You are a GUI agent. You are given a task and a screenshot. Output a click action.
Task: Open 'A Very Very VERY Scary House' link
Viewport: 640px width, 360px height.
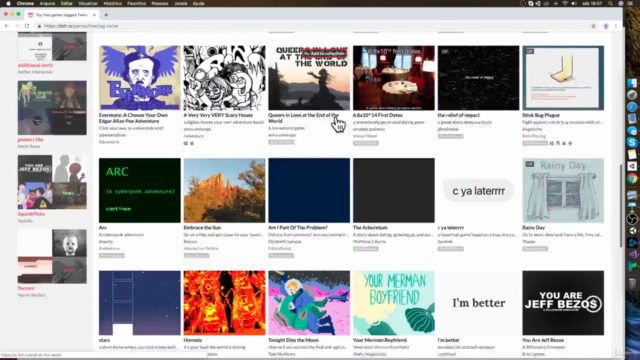pos(218,115)
